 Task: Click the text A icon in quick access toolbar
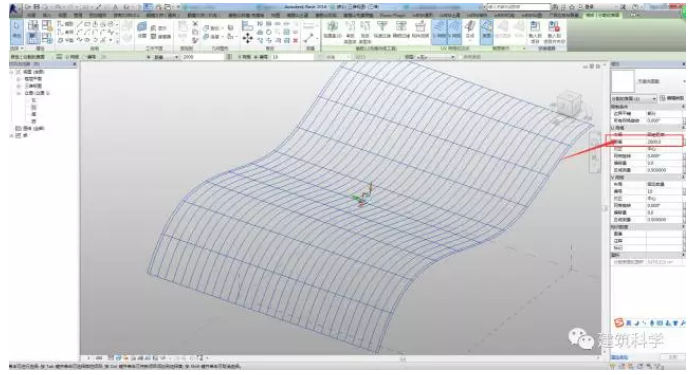pyautogui.click(x=116, y=7)
